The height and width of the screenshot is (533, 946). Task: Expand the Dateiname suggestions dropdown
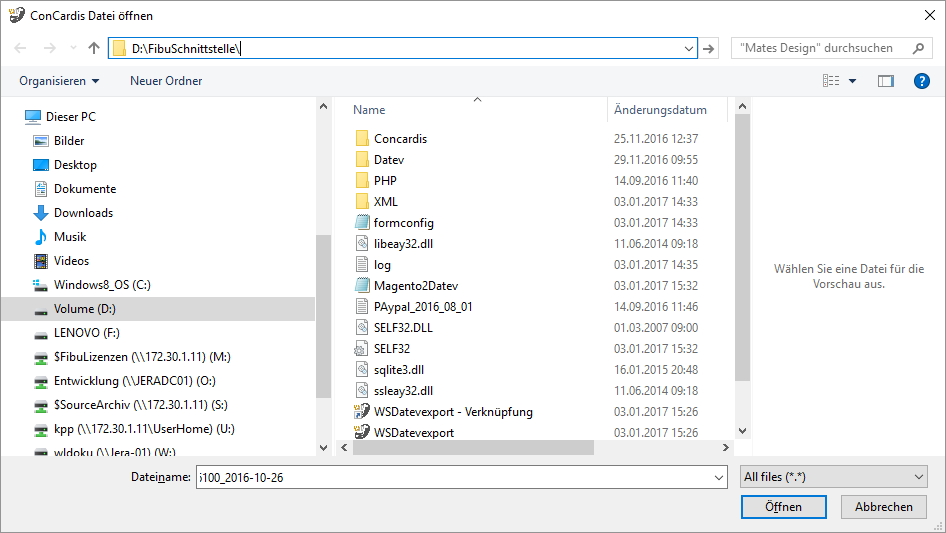coord(718,478)
